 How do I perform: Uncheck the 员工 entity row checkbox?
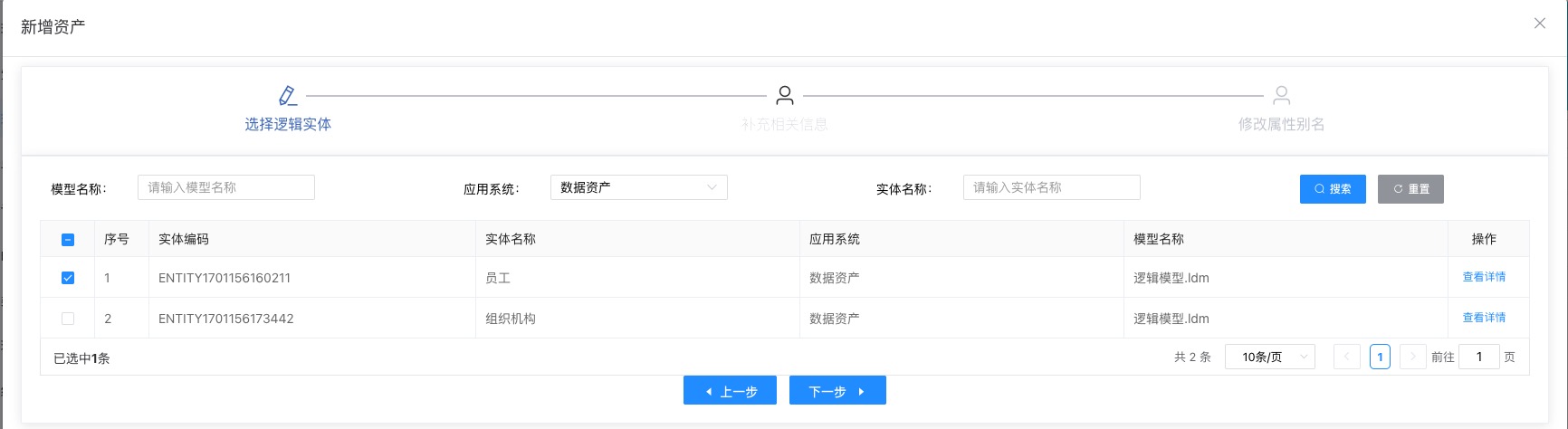(68, 278)
